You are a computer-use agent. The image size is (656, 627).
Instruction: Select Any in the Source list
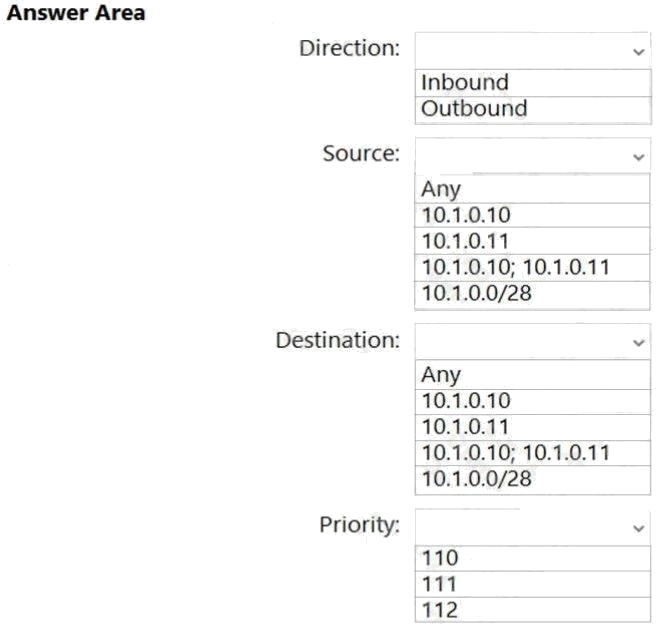pyautogui.click(x=532, y=189)
